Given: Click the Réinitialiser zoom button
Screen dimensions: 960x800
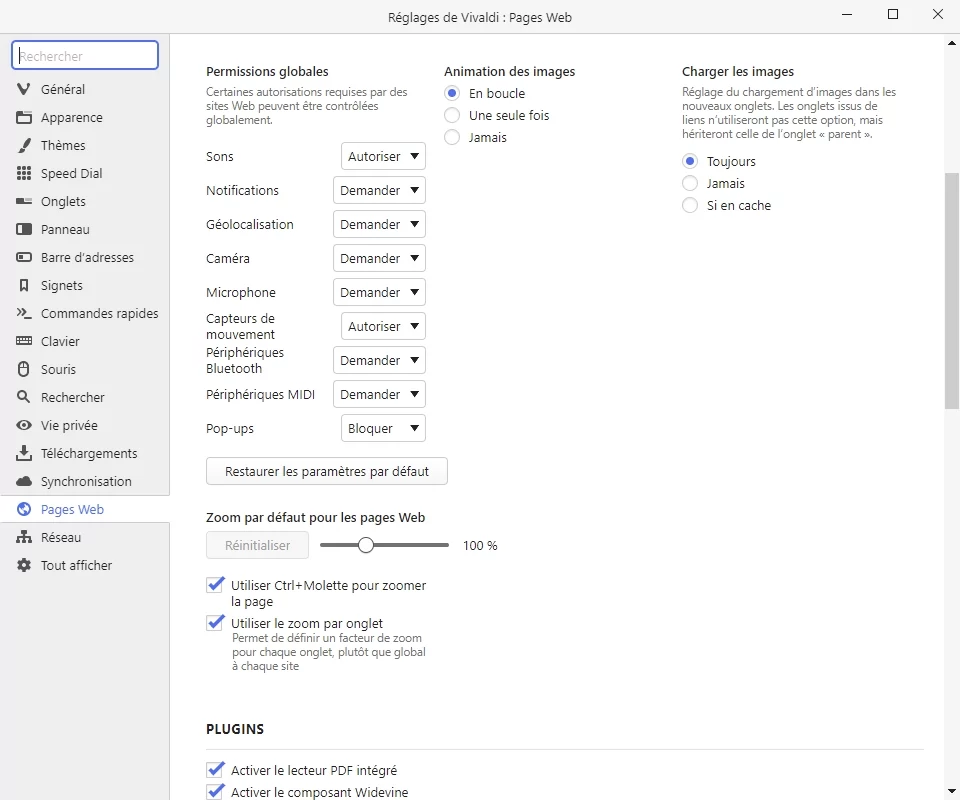Looking at the screenshot, I should pyautogui.click(x=257, y=545).
